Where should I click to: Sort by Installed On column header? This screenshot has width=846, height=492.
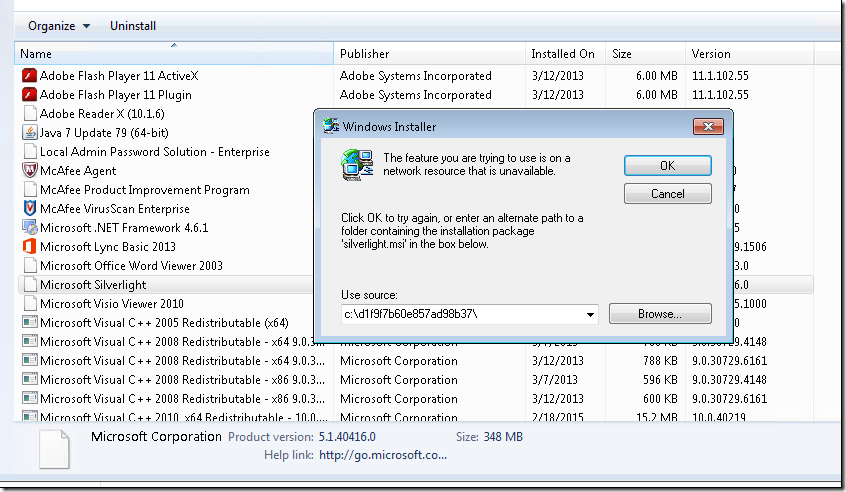point(565,53)
